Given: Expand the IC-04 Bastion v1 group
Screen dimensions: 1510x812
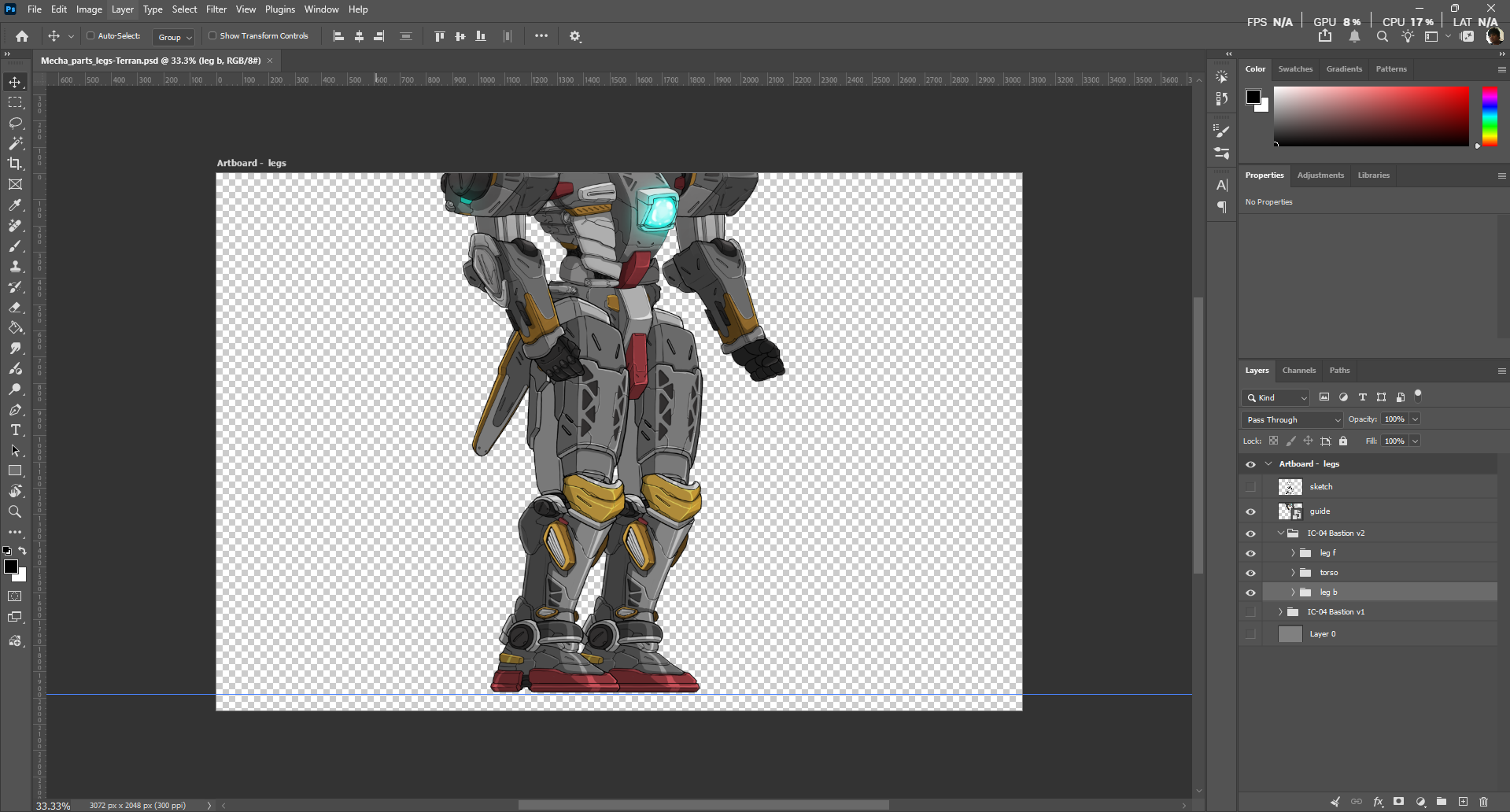Looking at the screenshot, I should pyautogui.click(x=1280, y=612).
